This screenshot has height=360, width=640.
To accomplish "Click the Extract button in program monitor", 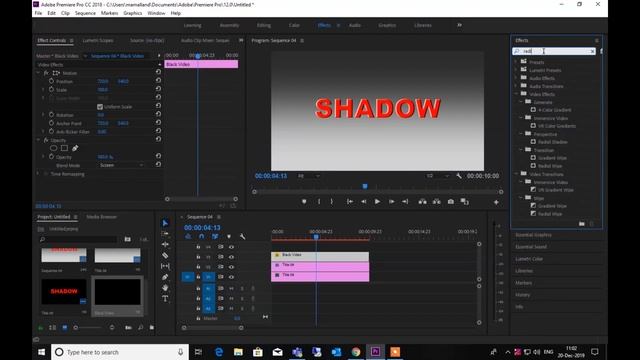I will coord(437,202).
